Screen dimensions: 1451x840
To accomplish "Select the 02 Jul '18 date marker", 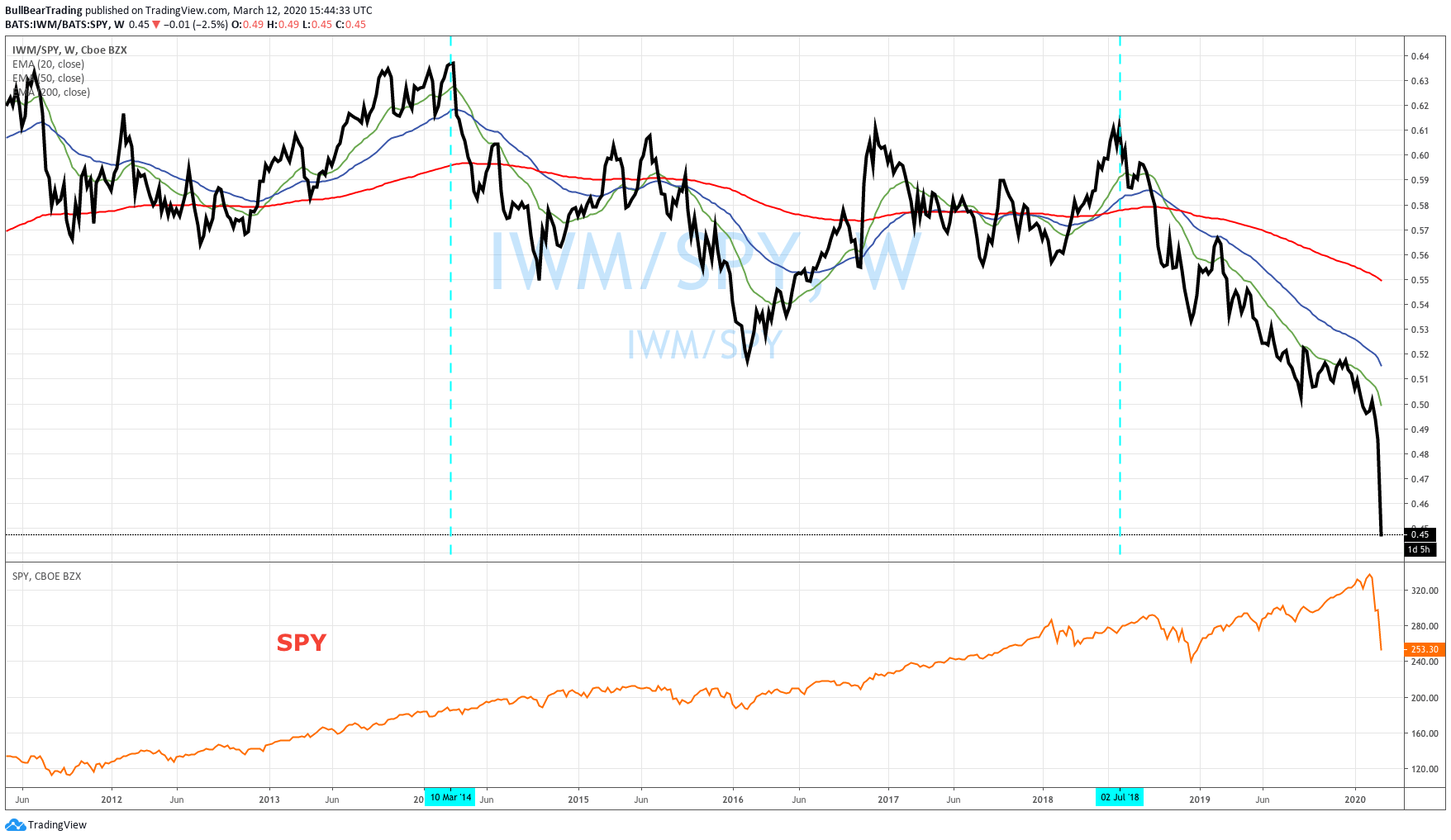I will tap(1120, 797).
